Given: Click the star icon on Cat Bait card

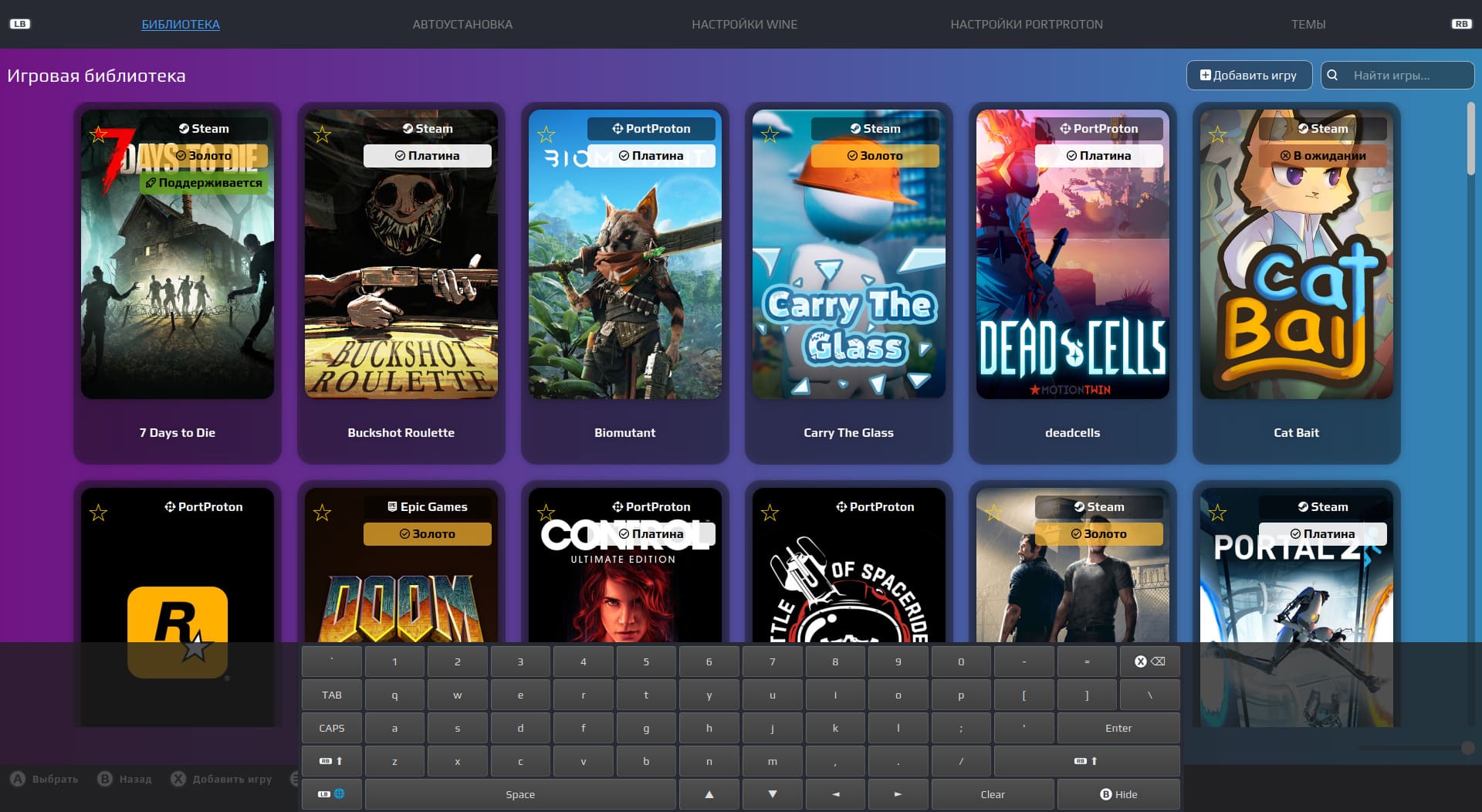Looking at the screenshot, I should pyautogui.click(x=1217, y=135).
